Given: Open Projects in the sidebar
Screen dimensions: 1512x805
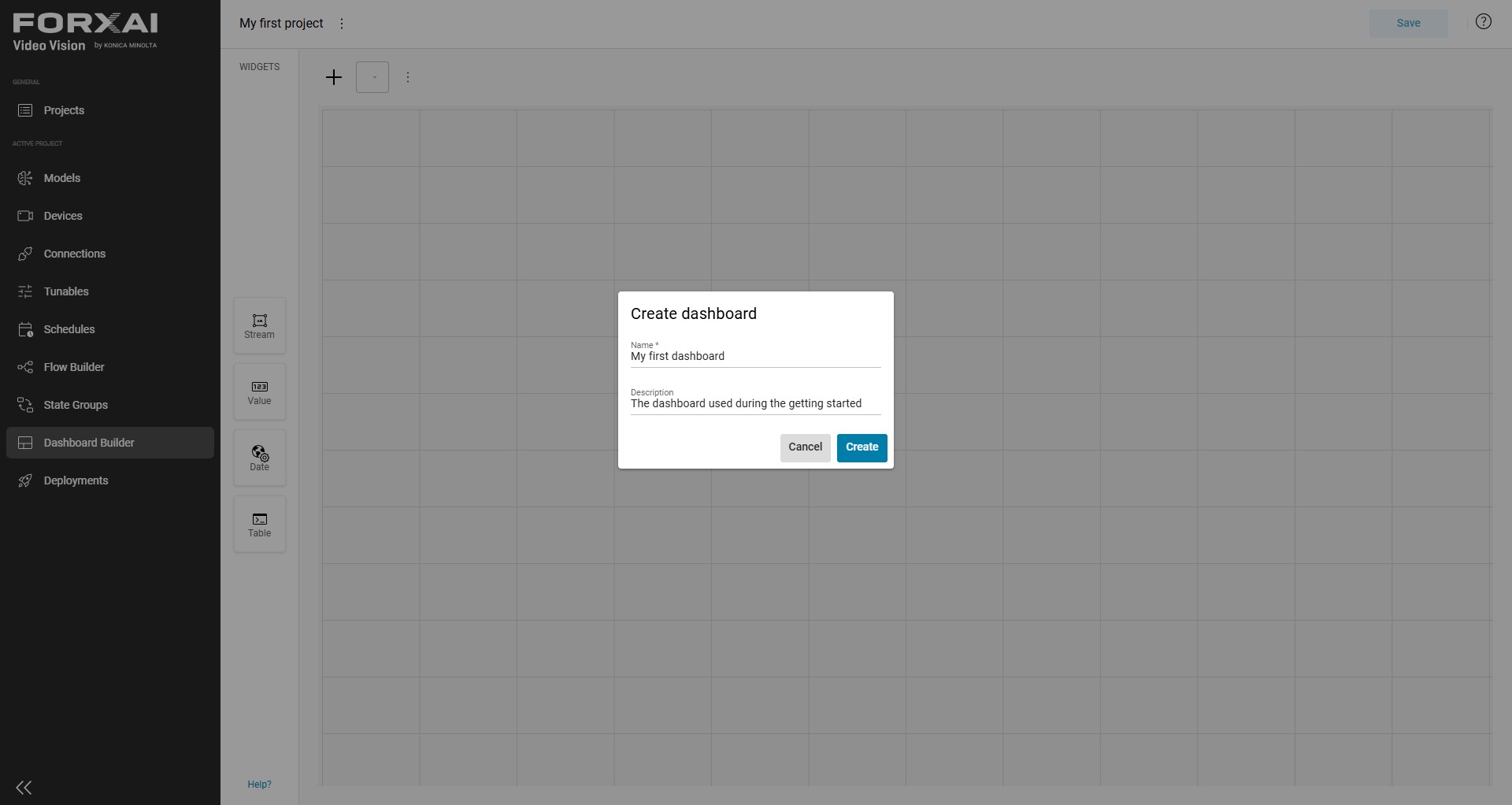Looking at the screenshot, I should tap(110, 110).
